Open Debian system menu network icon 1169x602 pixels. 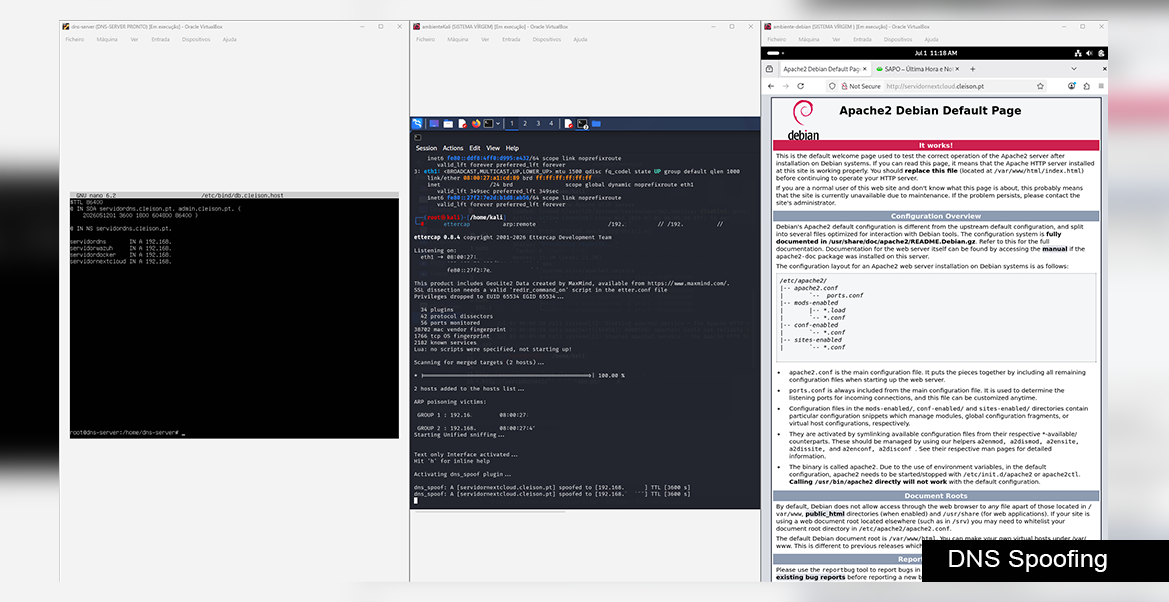[x=1078, y=53]
